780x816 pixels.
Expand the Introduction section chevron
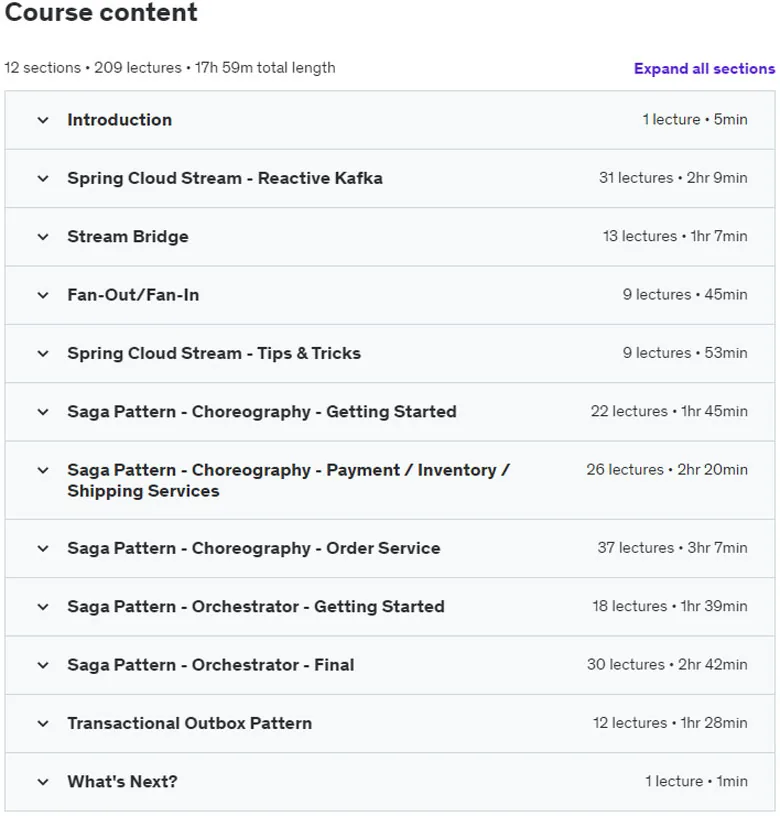click(x=43, y=120)
